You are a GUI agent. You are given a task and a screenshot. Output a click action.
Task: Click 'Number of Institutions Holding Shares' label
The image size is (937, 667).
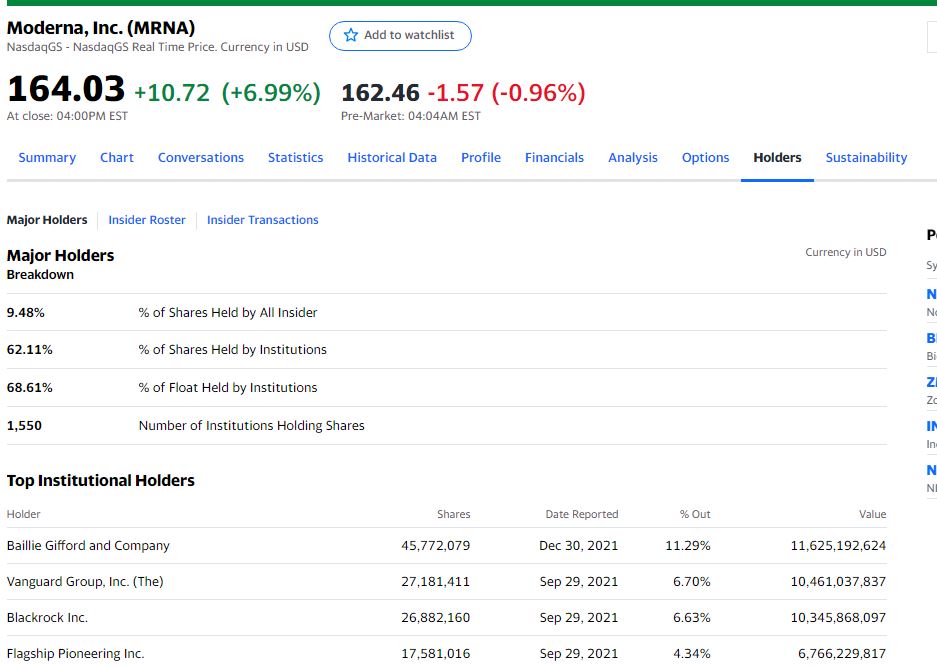[252, 426]
